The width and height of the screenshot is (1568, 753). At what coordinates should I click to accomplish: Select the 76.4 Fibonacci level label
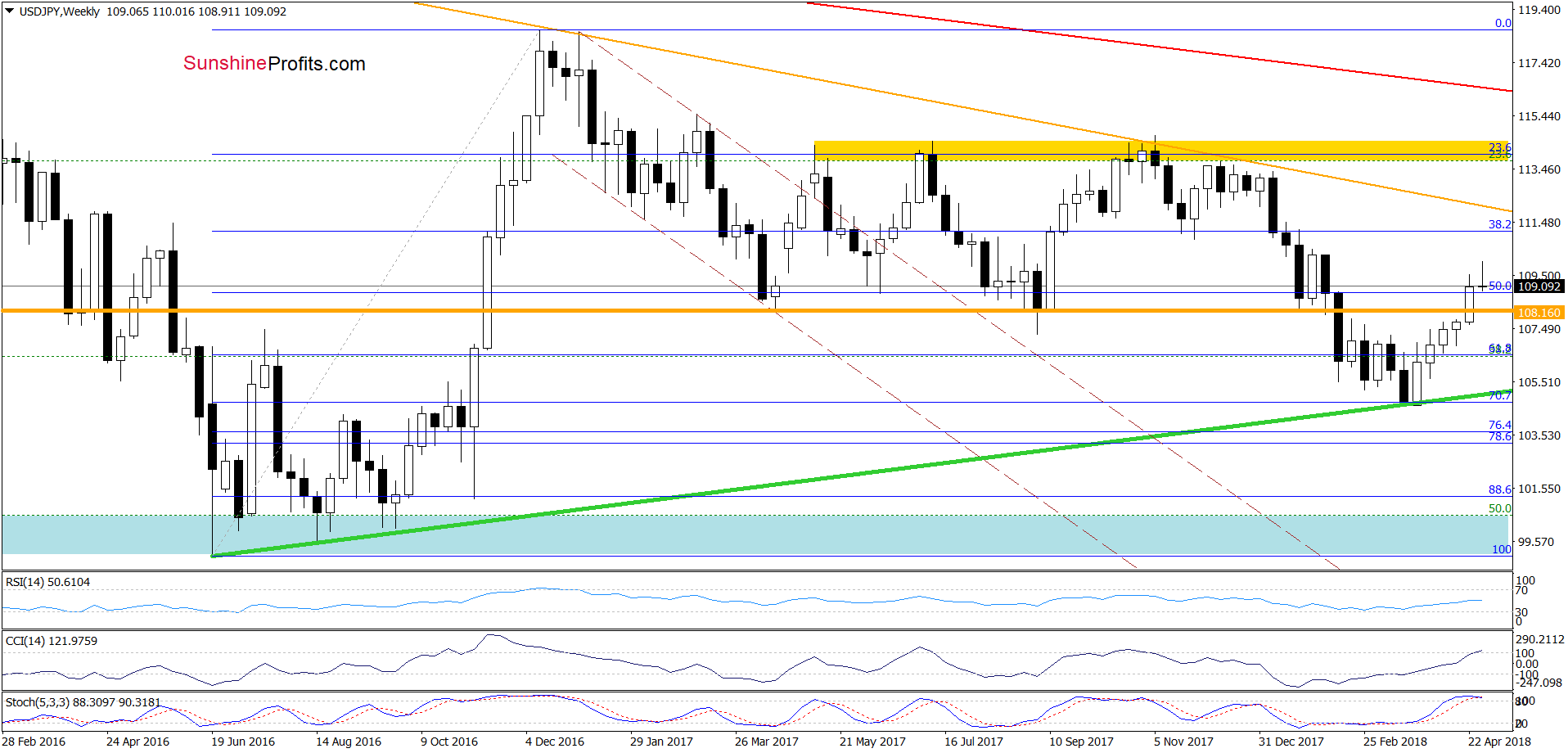1500,425
